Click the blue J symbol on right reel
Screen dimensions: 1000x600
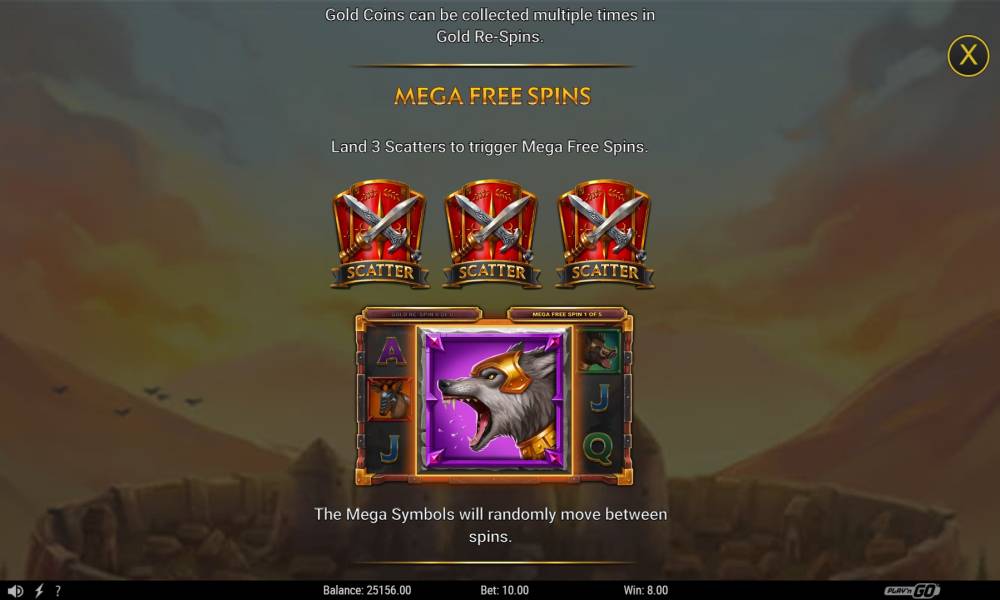(599, 399)
